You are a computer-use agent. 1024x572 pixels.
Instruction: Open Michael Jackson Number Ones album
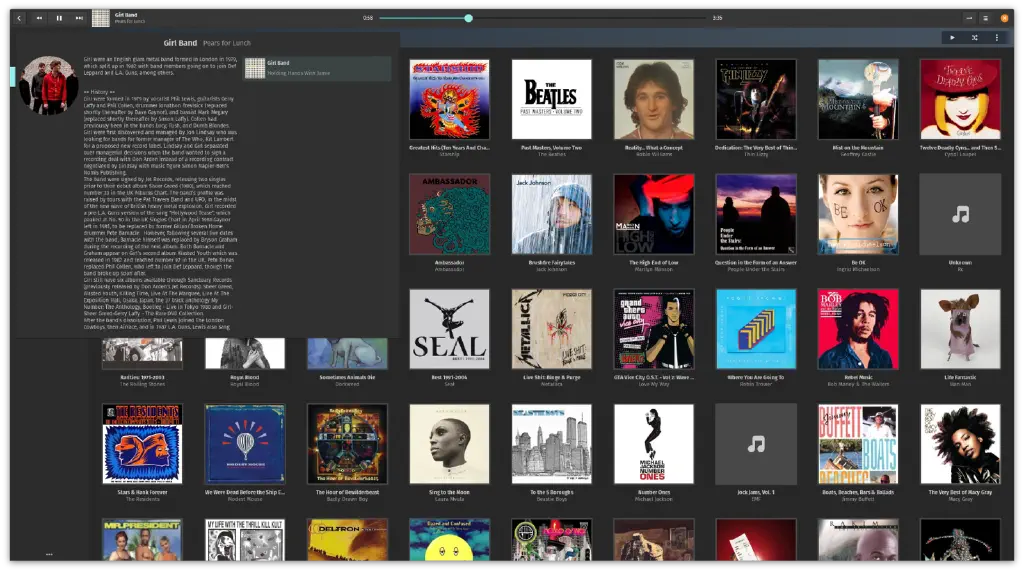(654, 444)
